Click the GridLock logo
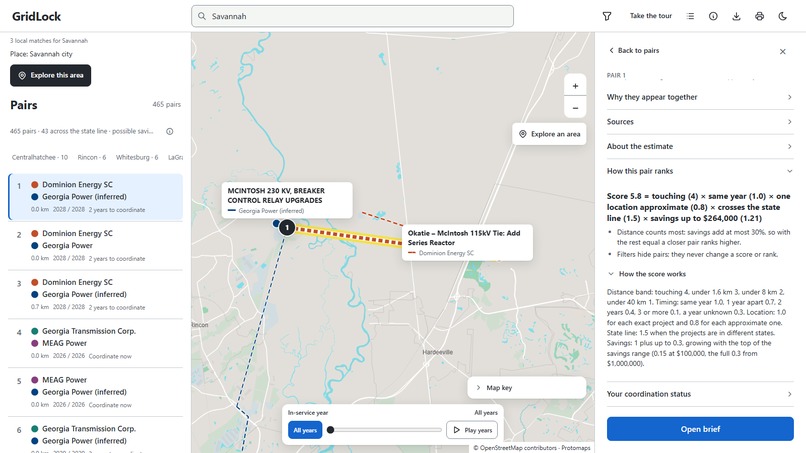 tap(36, 16)
